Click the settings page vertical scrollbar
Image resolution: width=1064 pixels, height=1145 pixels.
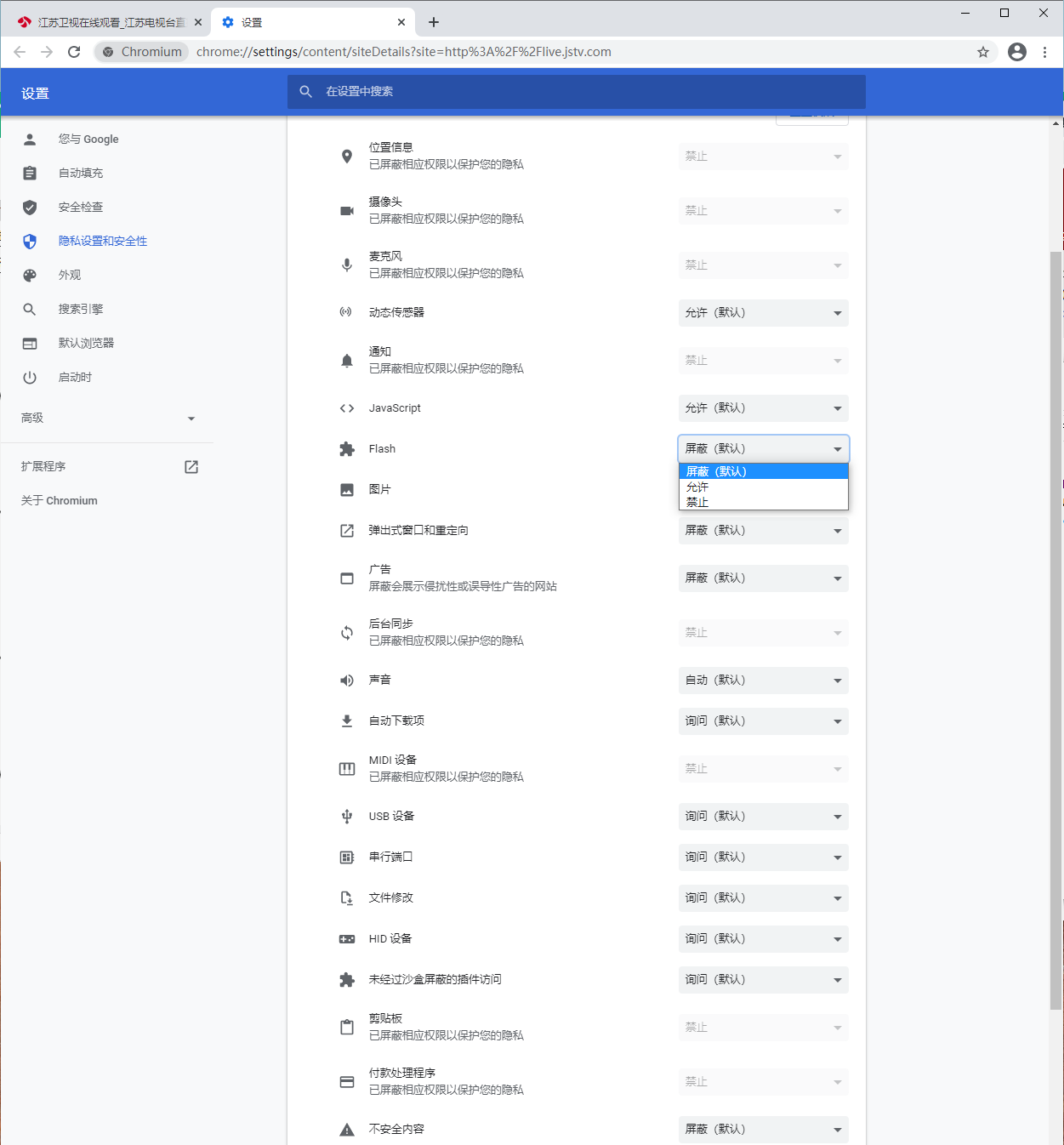(1056, 629)
